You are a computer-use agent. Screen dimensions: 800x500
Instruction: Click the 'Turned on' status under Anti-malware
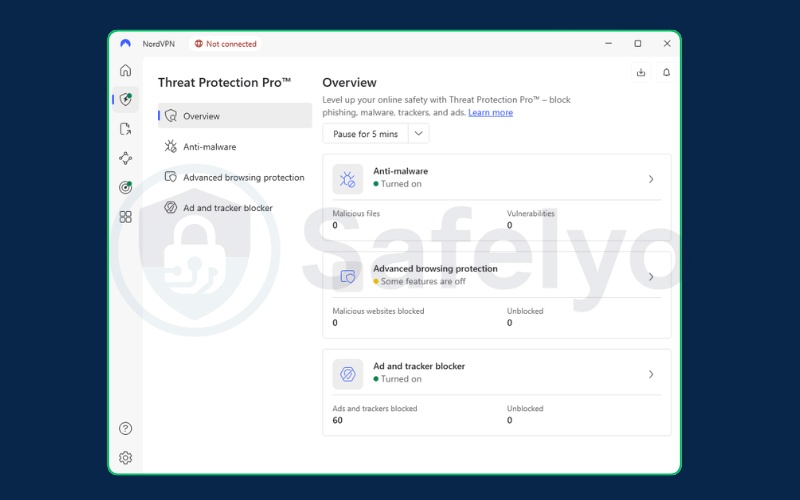[401, 184]
